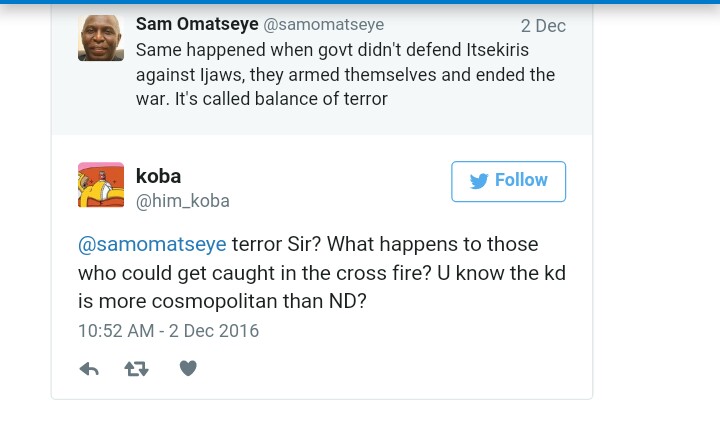Click the Follow button label

521,180
